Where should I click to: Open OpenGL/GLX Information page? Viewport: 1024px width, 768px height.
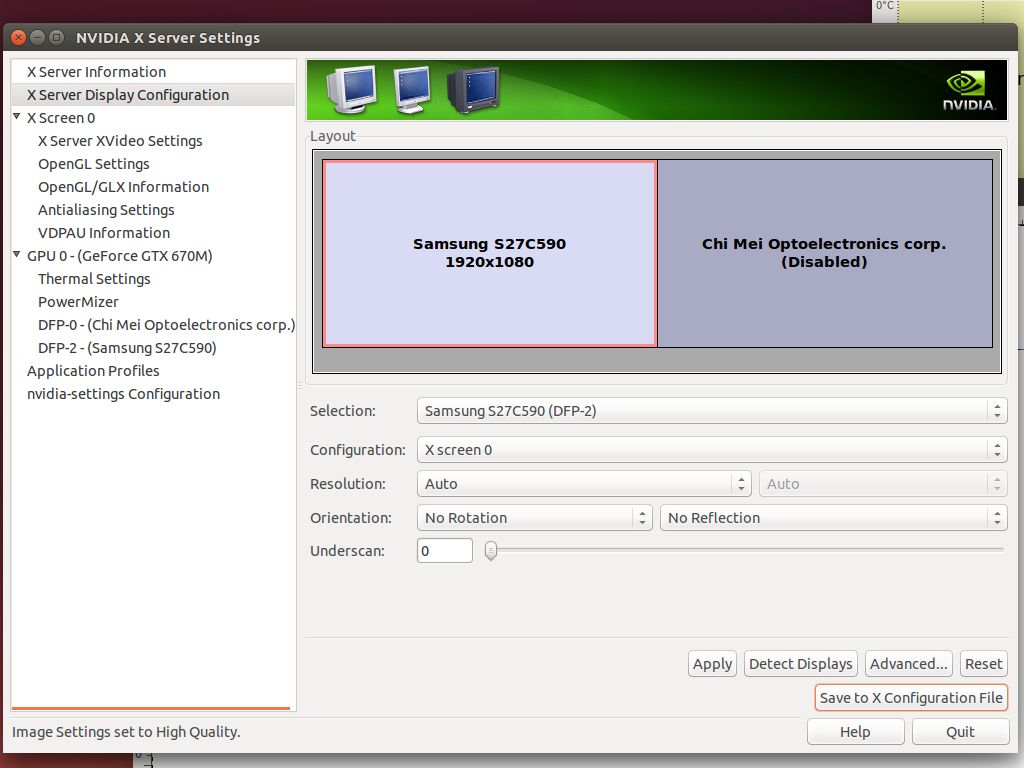pos(123,187)
